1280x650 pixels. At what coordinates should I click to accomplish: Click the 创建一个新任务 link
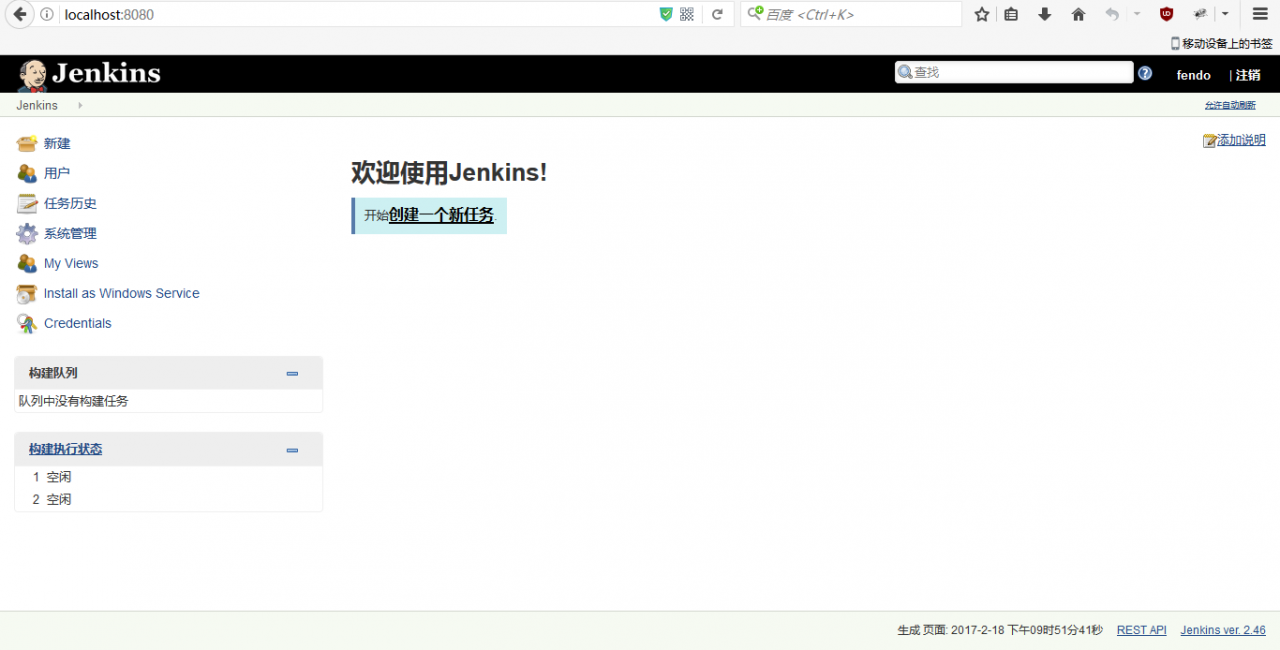[x=441, y=215]
